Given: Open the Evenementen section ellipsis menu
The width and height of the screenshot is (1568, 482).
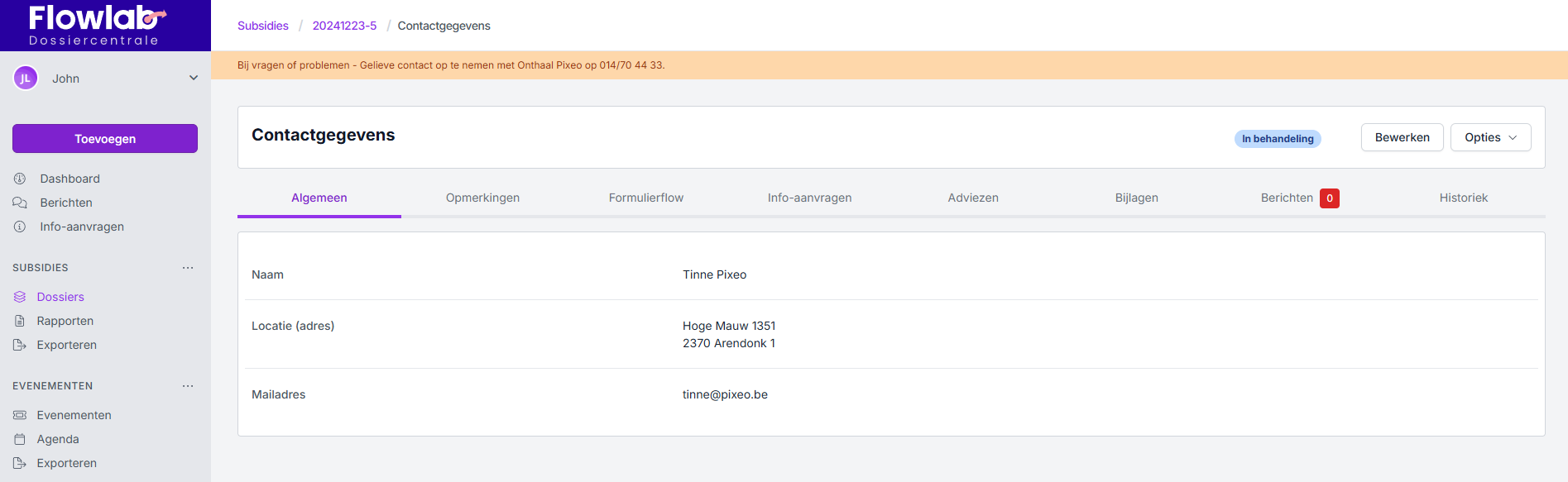Looking at the screenshot, I should point(188,386).
